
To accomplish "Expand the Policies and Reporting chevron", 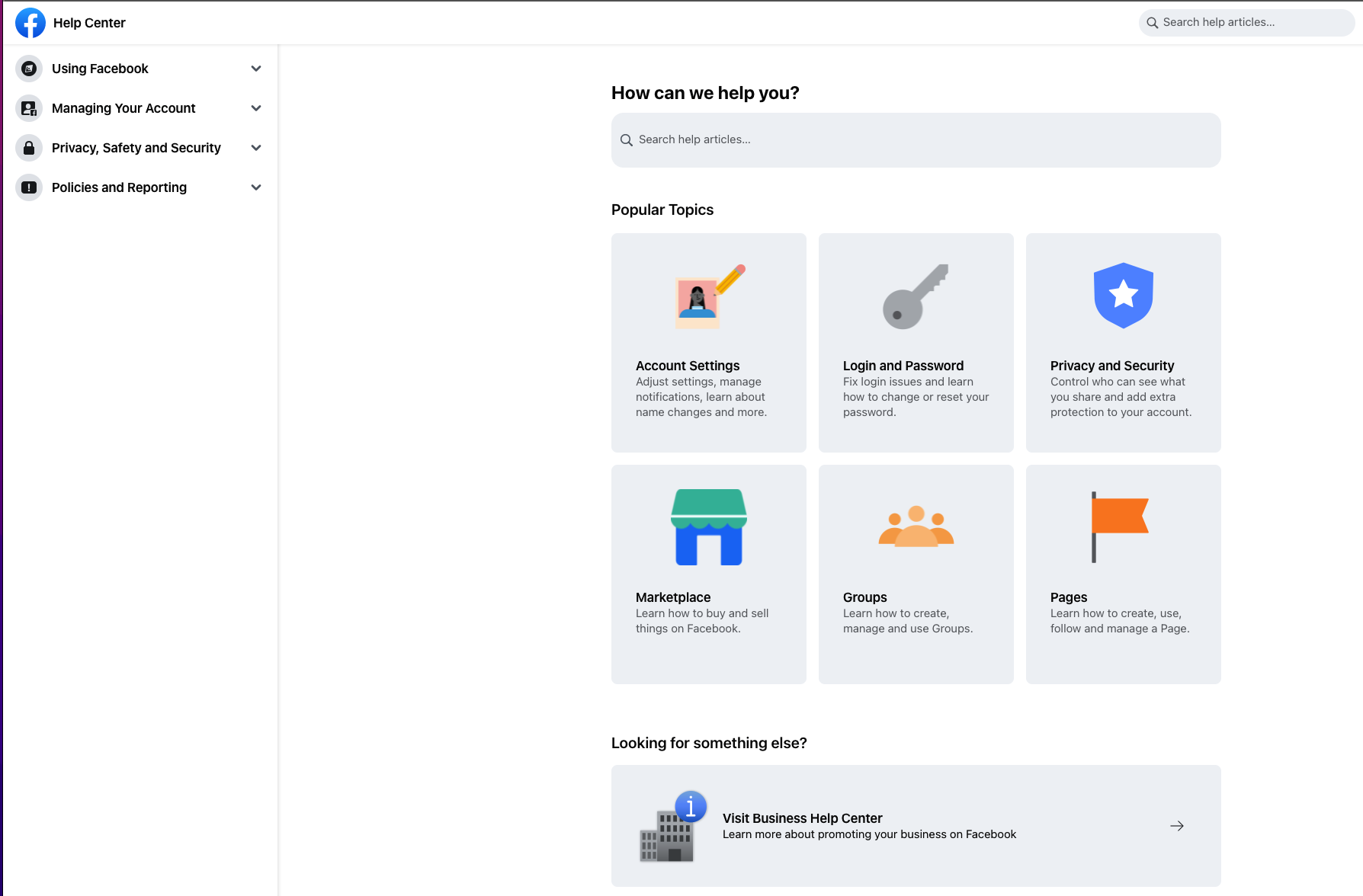I will pos(256,187).
